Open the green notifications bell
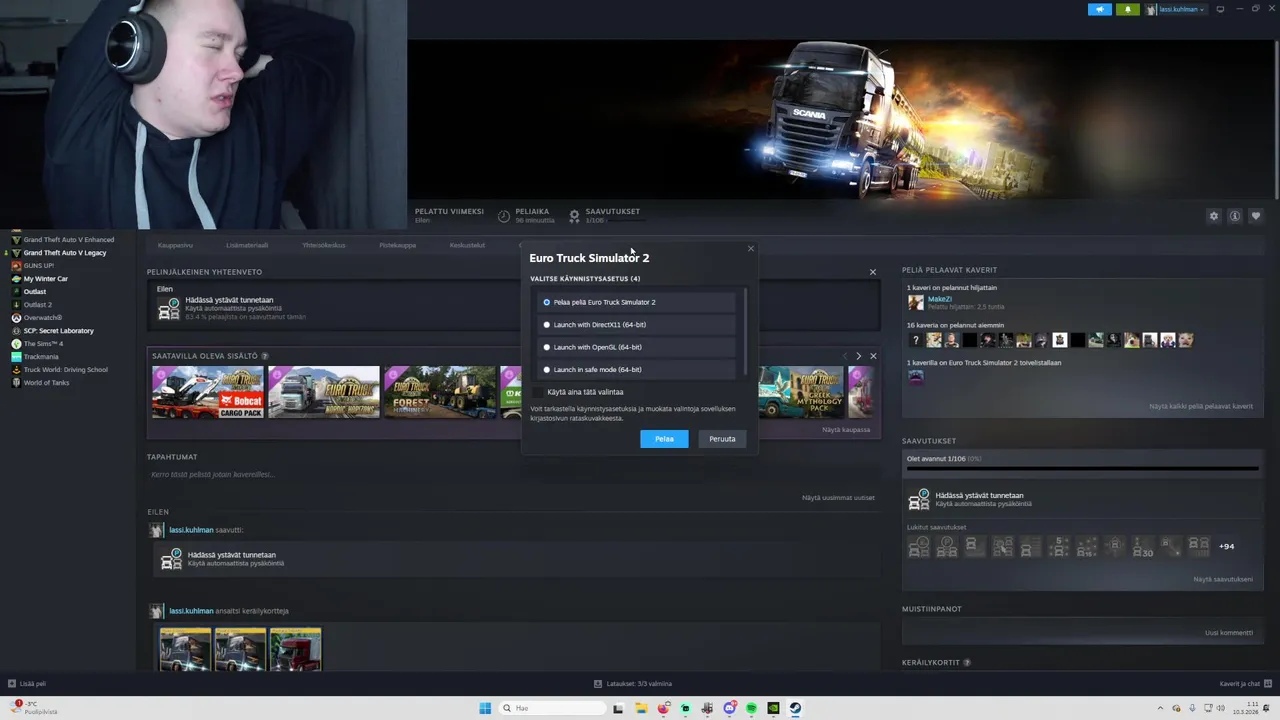 pos(1127,9)
